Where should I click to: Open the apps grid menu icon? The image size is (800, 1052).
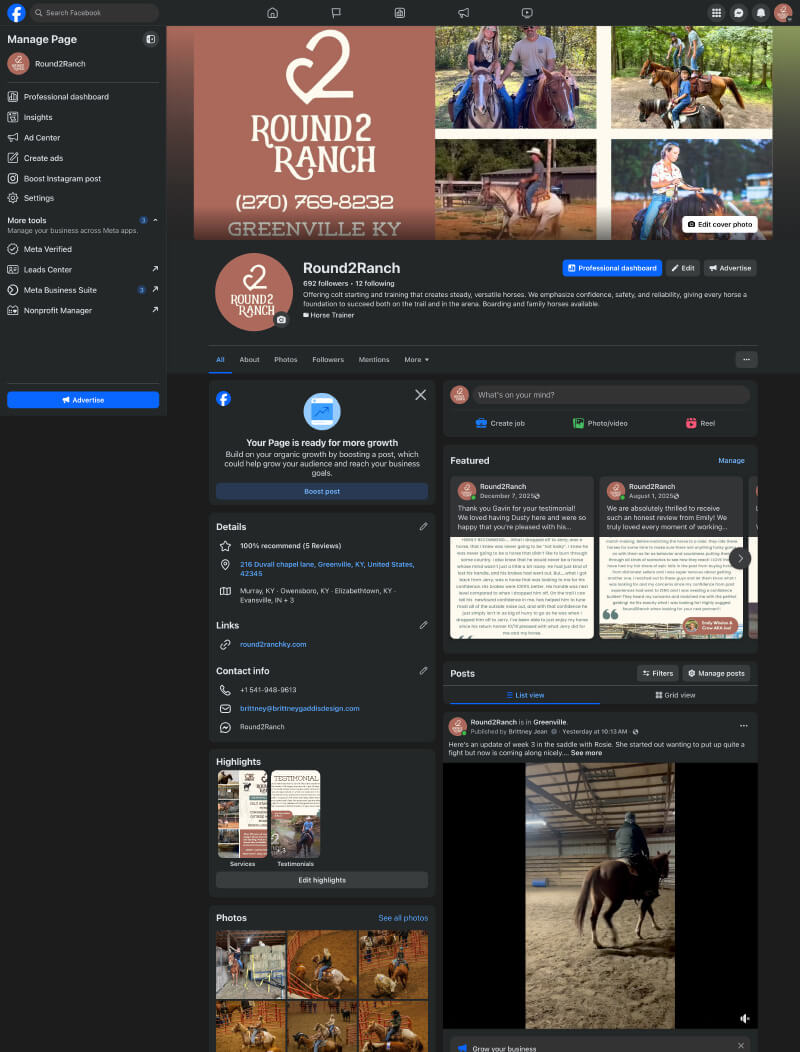[716, 13]
